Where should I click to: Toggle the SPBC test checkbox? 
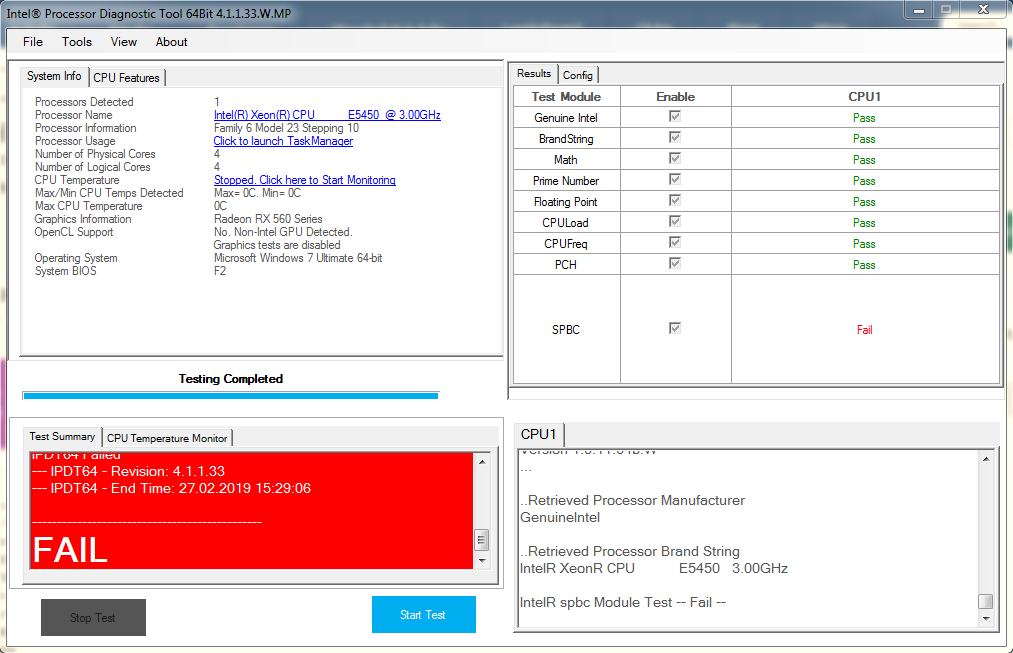click(675, 328)
